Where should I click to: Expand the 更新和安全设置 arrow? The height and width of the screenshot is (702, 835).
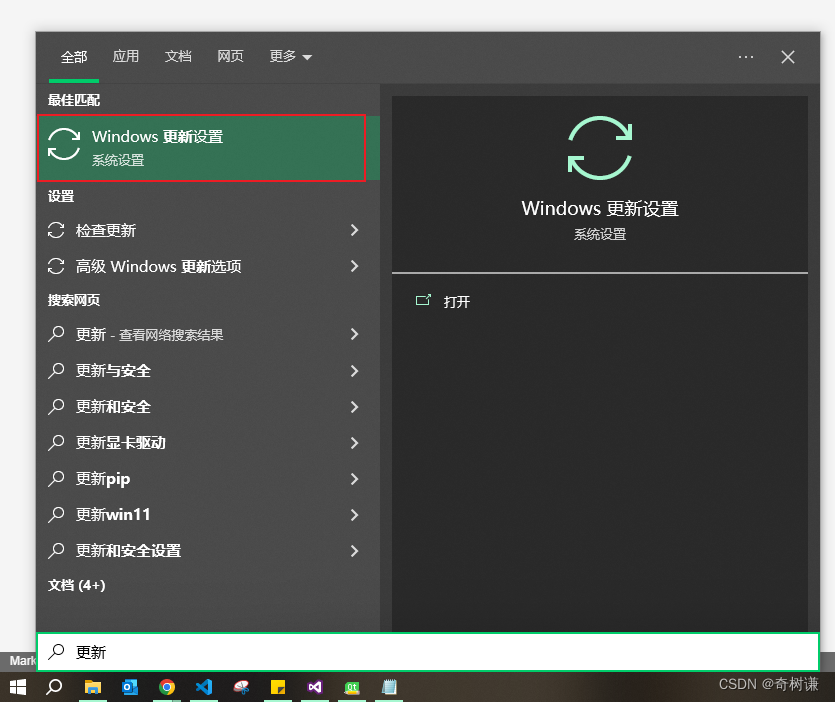coord(355,551)
